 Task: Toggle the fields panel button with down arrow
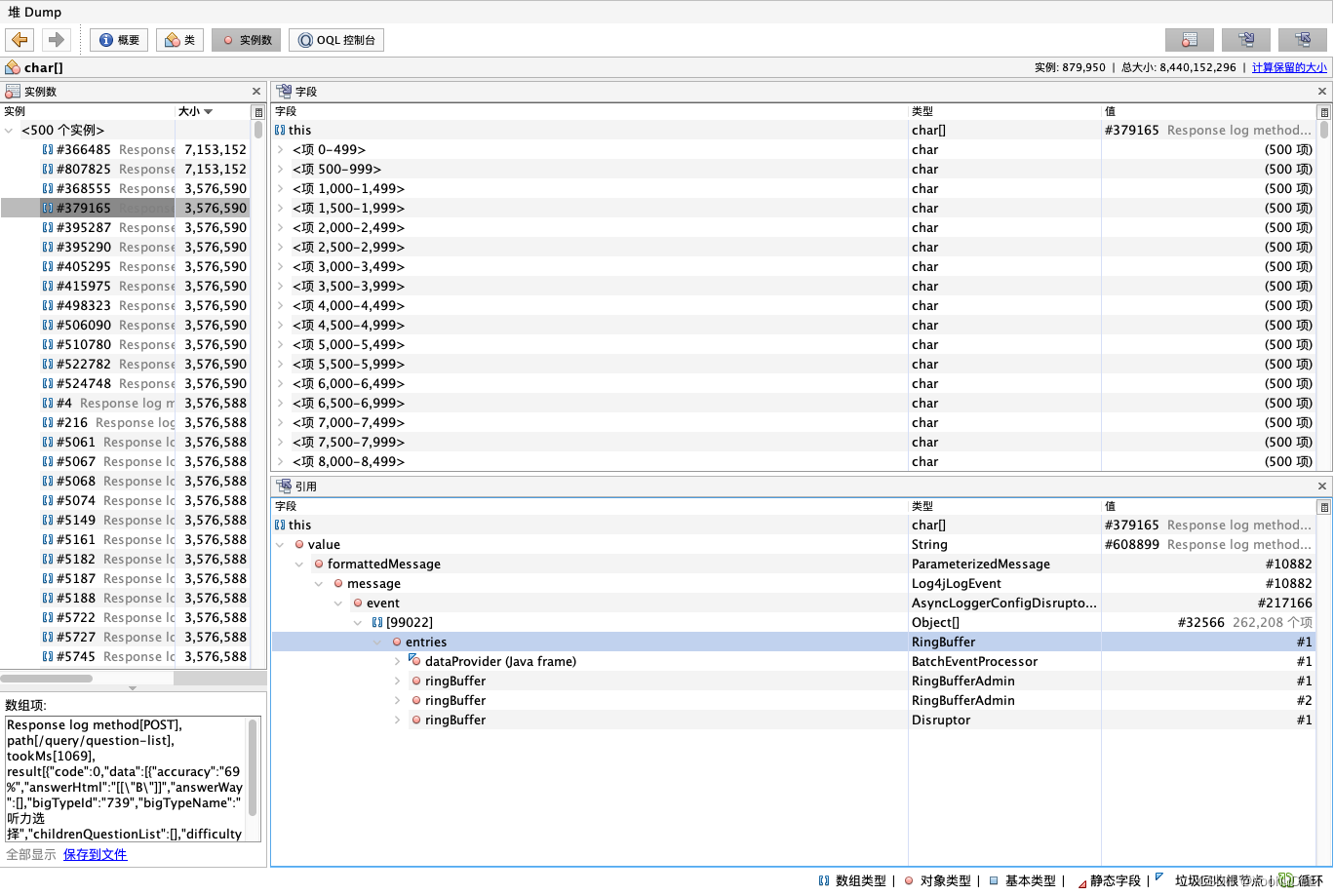tap(1246, 40)
